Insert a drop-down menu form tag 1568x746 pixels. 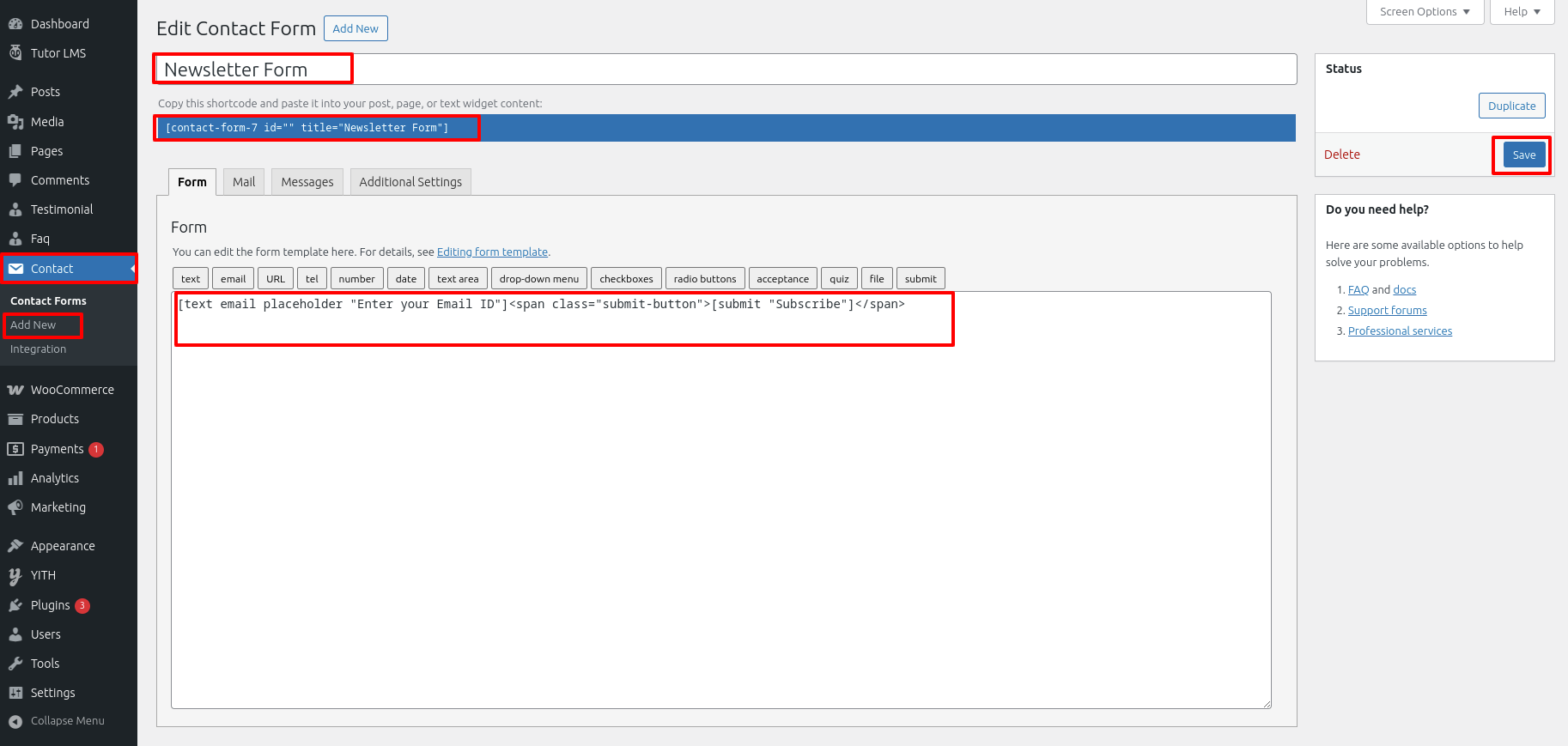(538, 279)
